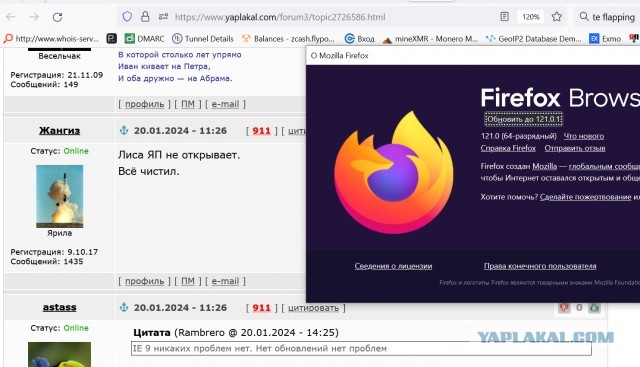This screenshot has height=367, width=640.
Task: Click цитировать on astass's post
Action: pos(313,308)
